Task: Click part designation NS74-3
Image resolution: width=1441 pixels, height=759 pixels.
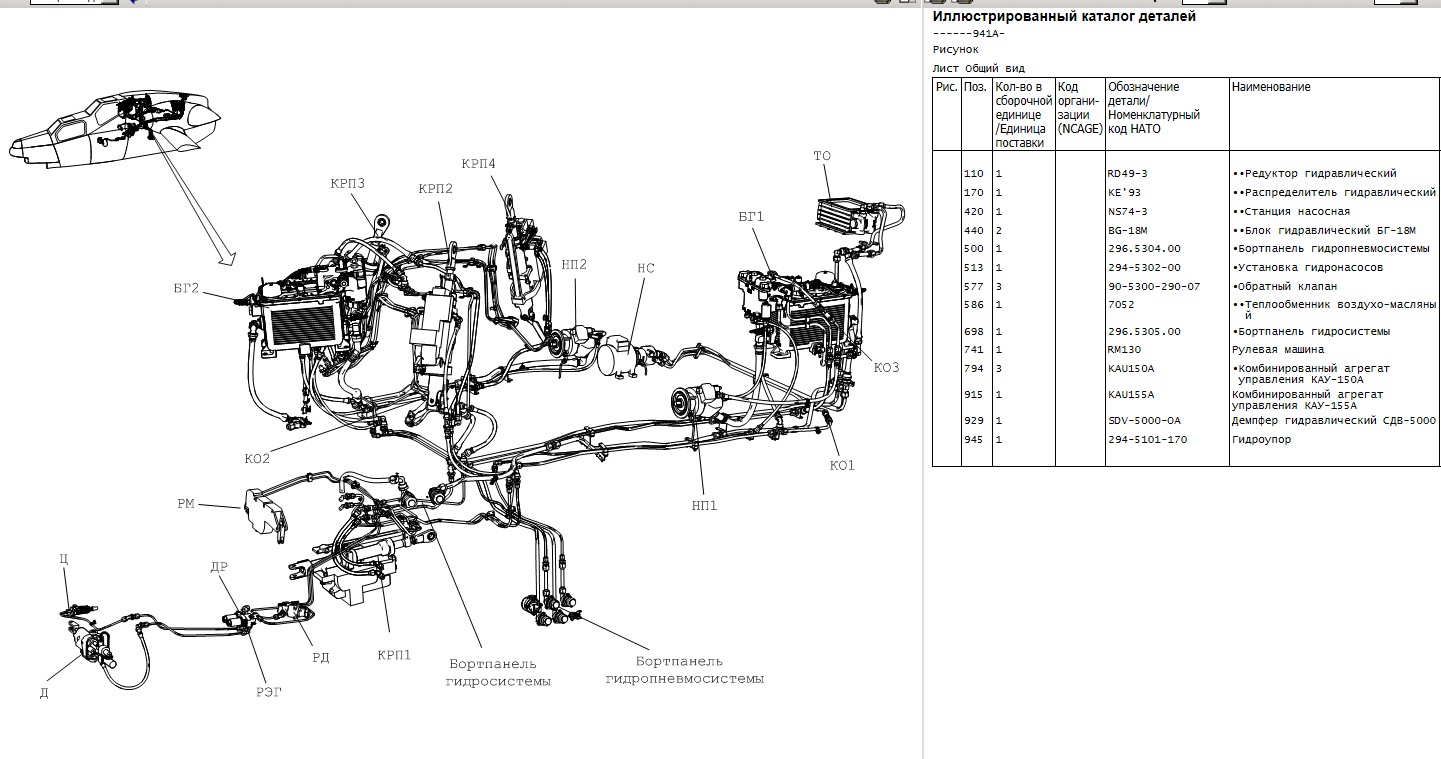Action: pos(1128,211)
